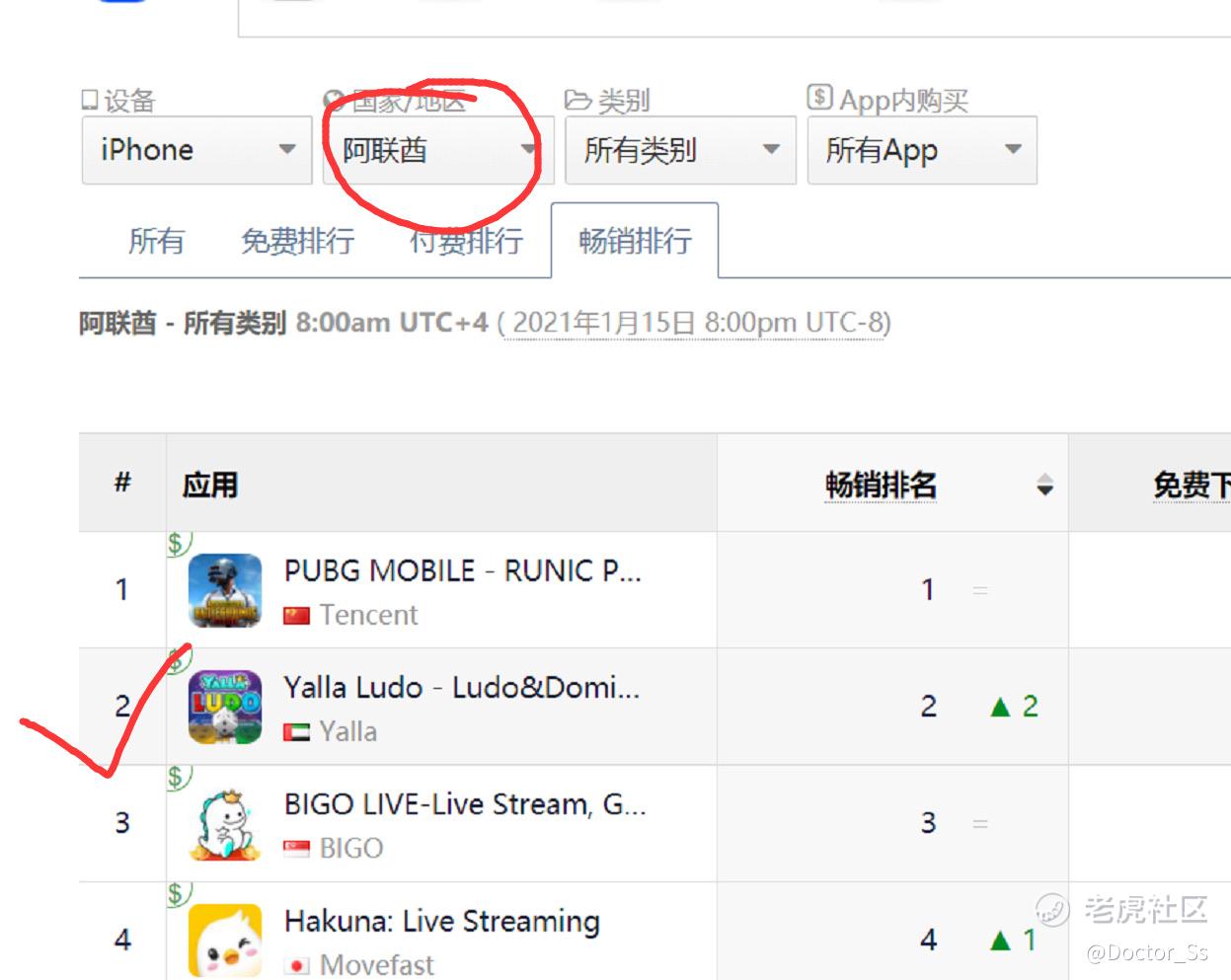Open the Yalla Ludo app name link
This screenshot has height=980, width=1231.
click(x=462, y=687)
